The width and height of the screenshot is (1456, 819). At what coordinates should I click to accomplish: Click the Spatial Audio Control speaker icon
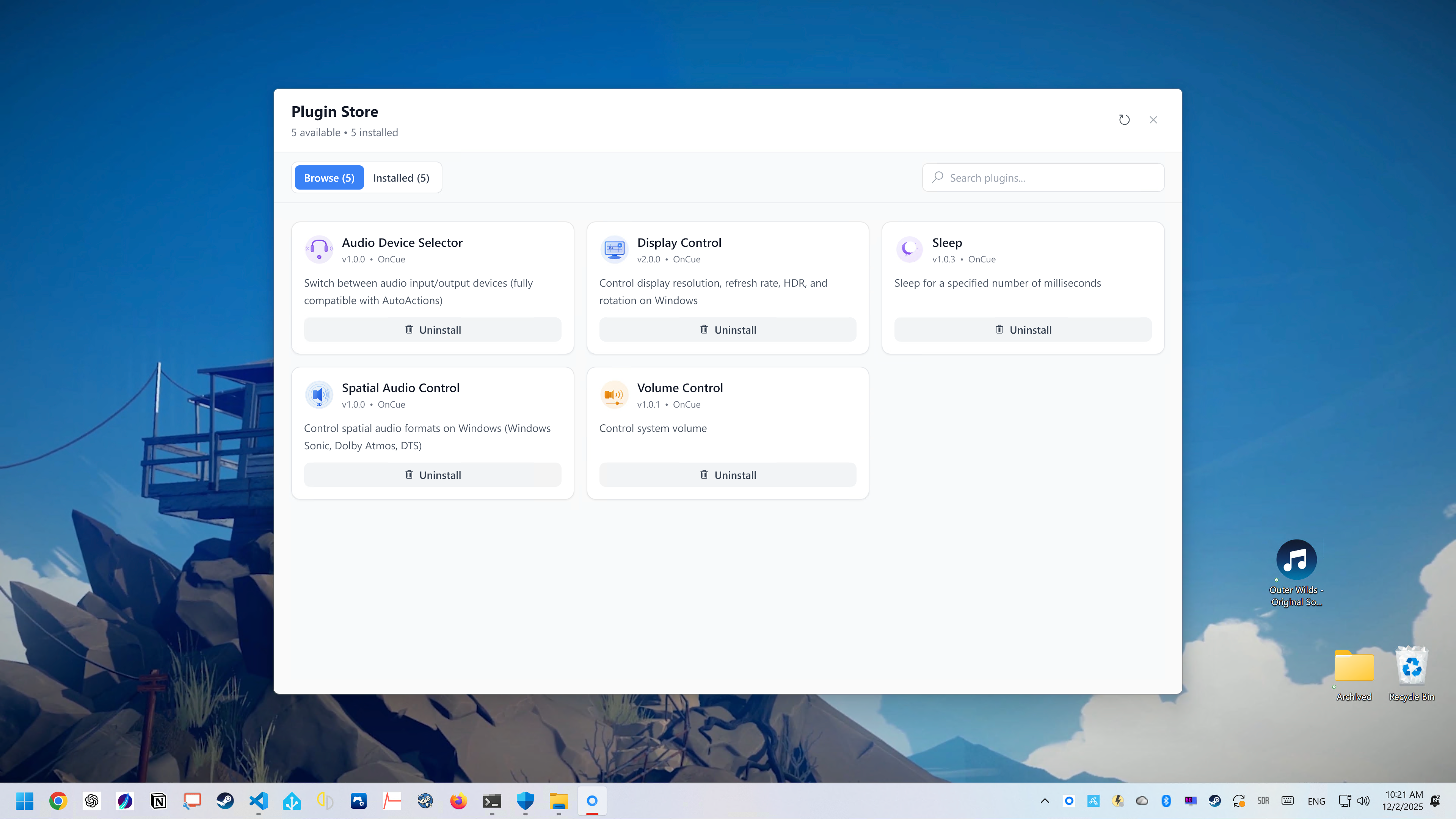point(319,394)
